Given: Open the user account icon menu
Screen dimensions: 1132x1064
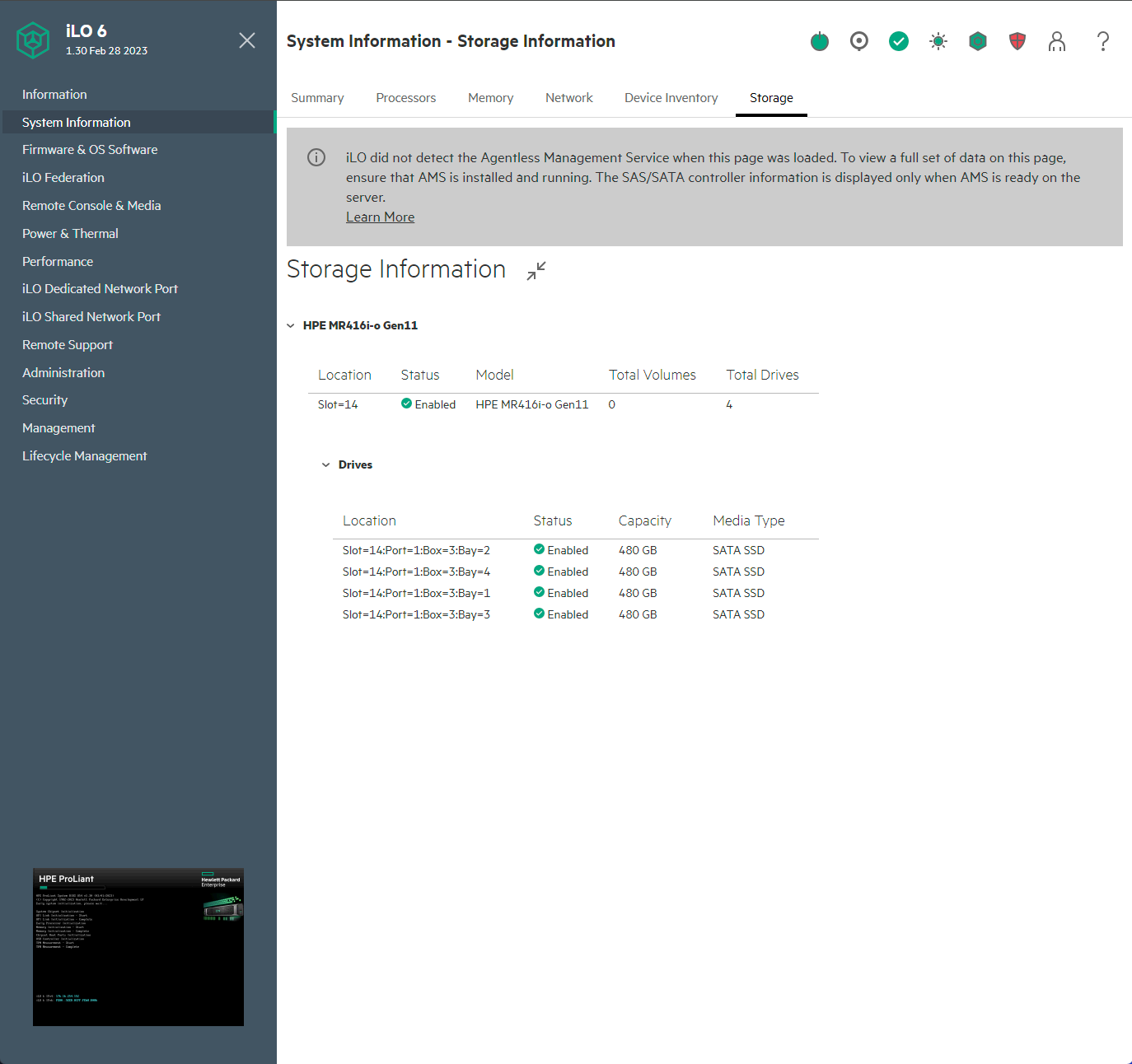Looking at the screenshot, I should (1057, 41).
